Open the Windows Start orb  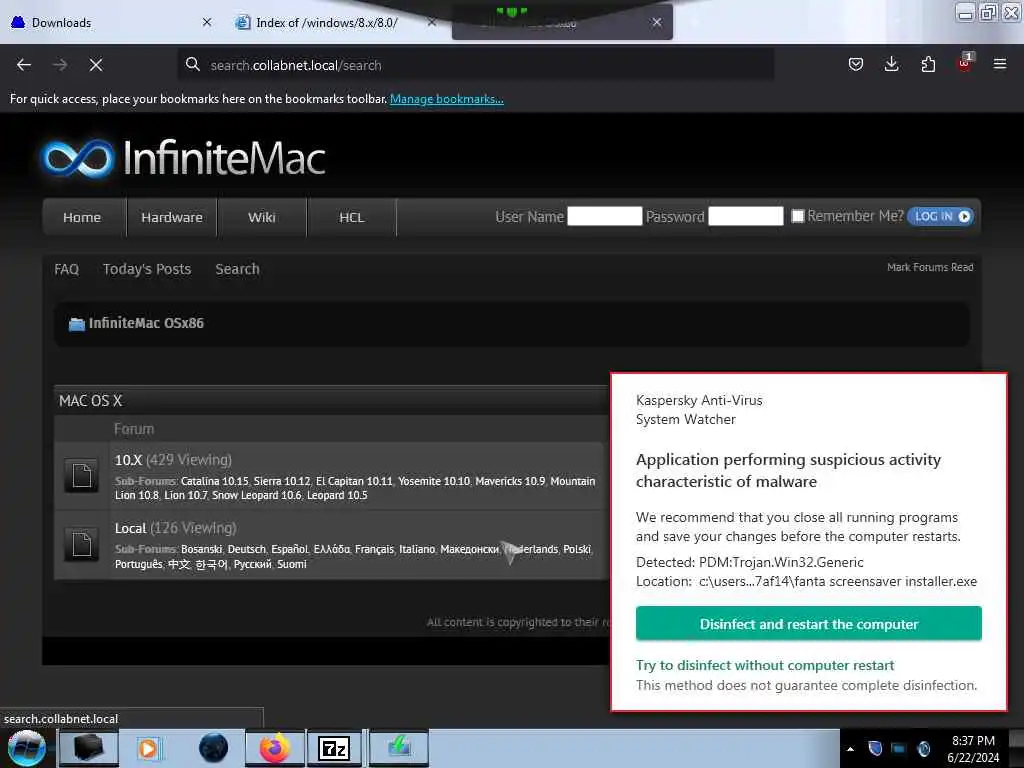[x=26, y=748]
